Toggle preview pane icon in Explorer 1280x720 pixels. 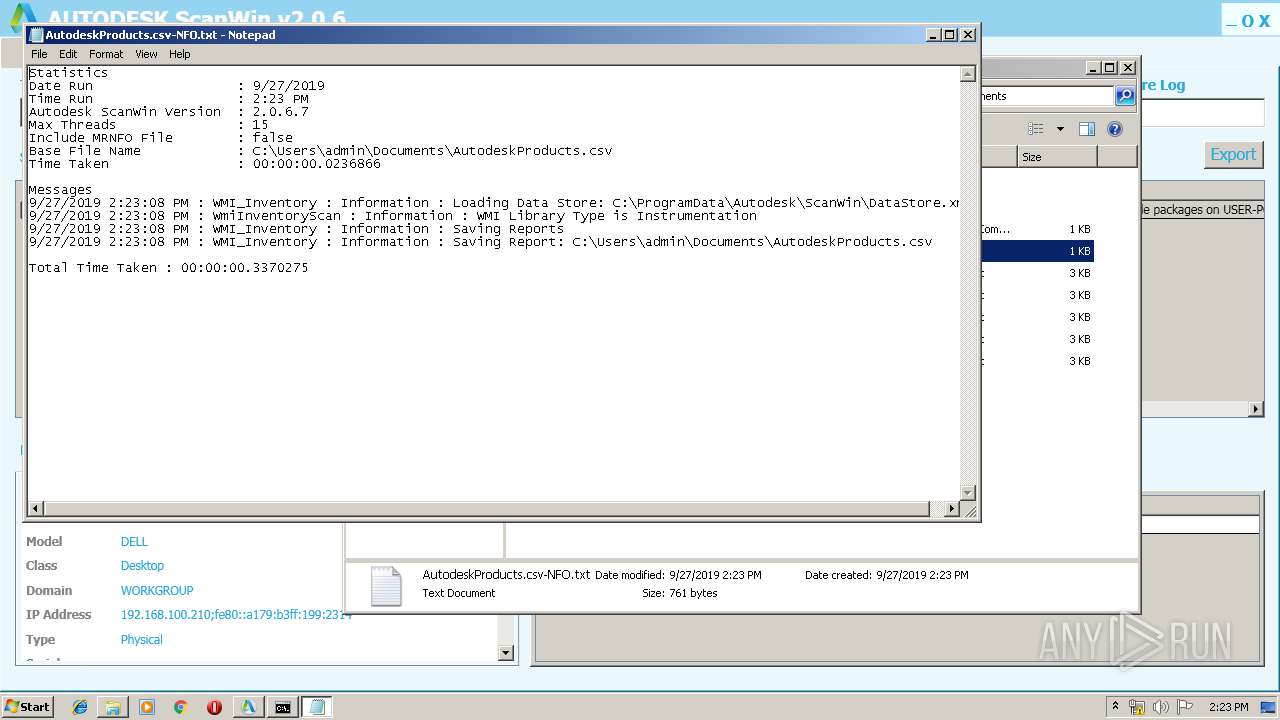1087,129
